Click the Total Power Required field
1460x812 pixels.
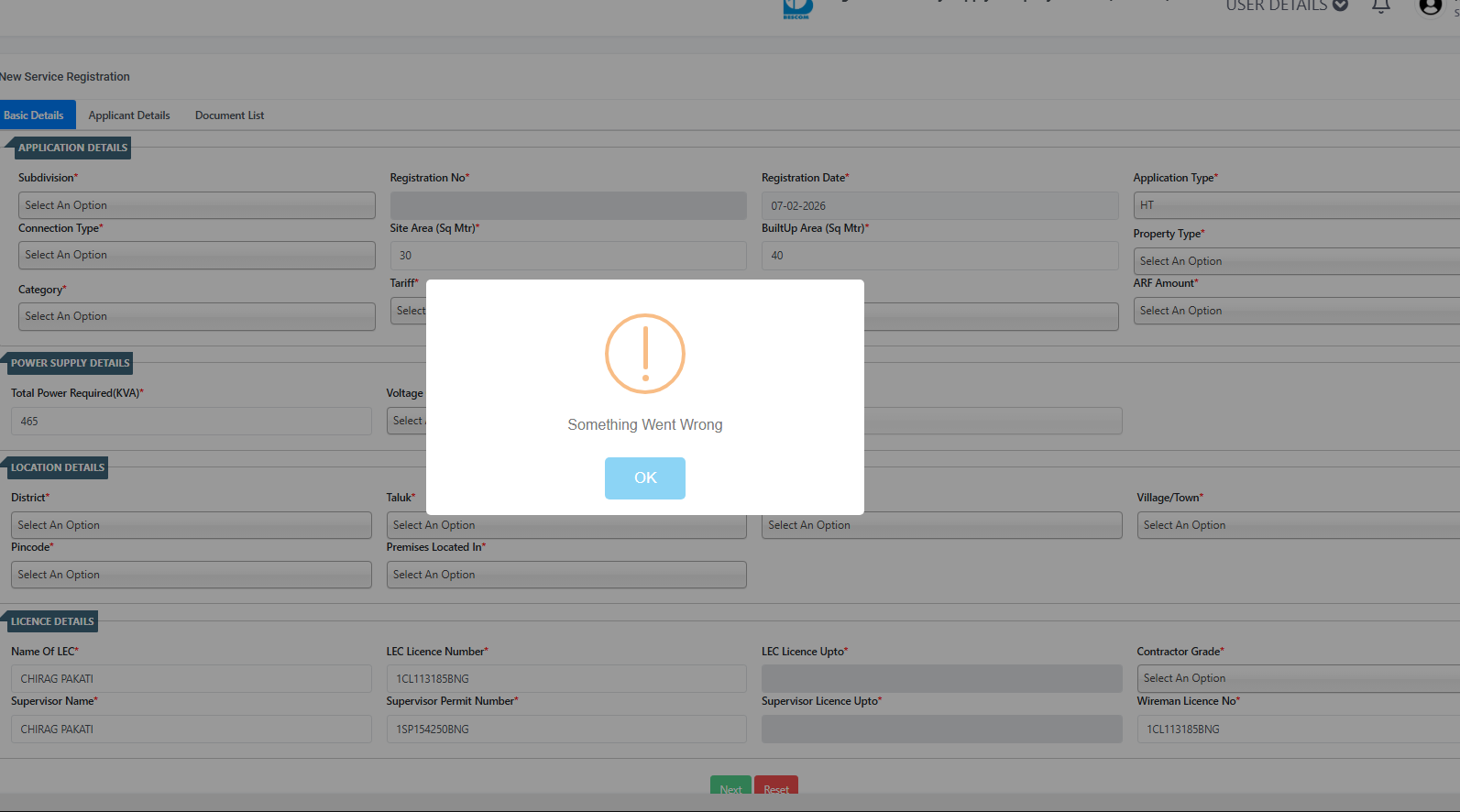click(x=192, y=421)
